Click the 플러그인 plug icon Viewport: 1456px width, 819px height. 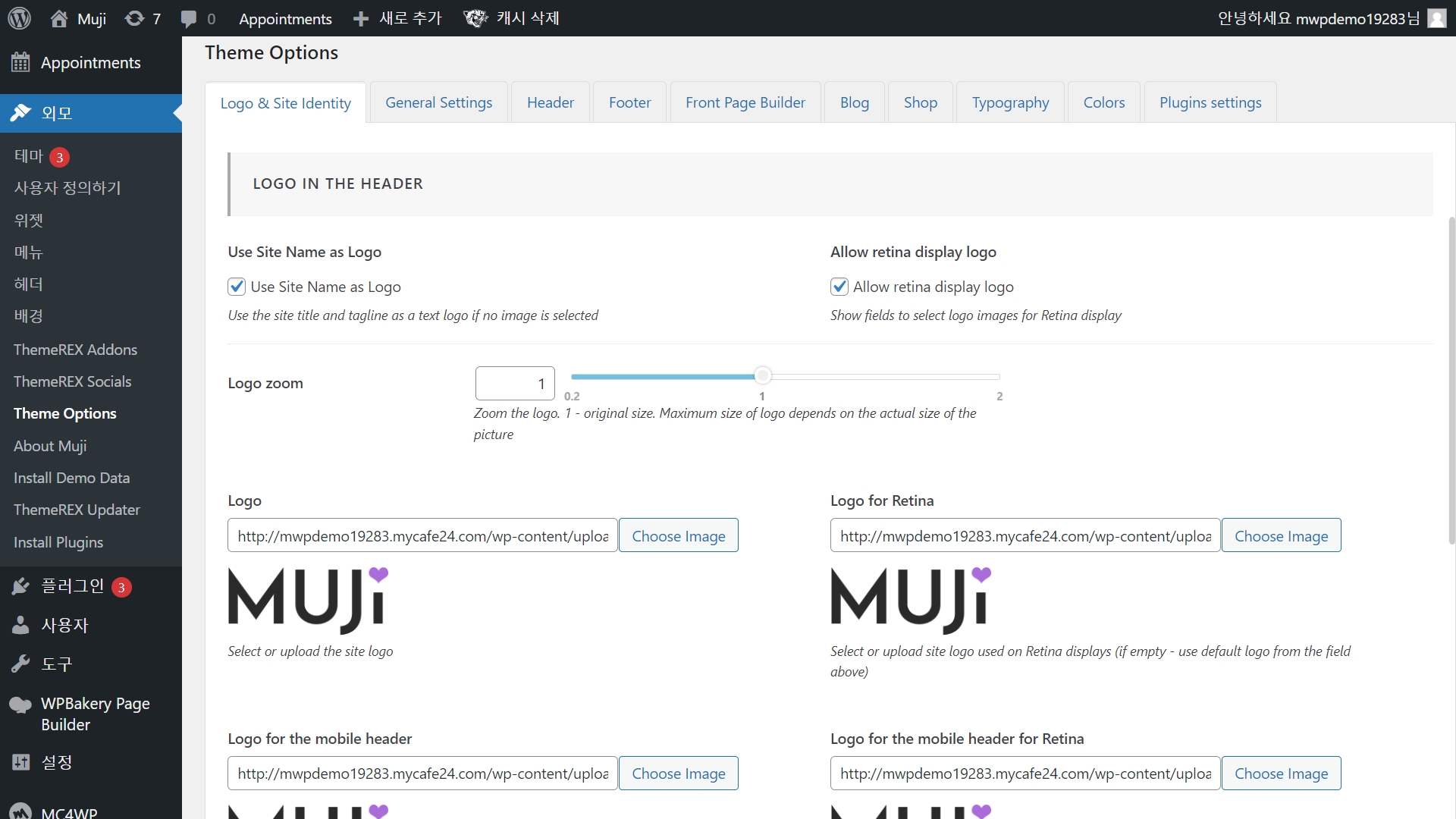pos(20,586)
